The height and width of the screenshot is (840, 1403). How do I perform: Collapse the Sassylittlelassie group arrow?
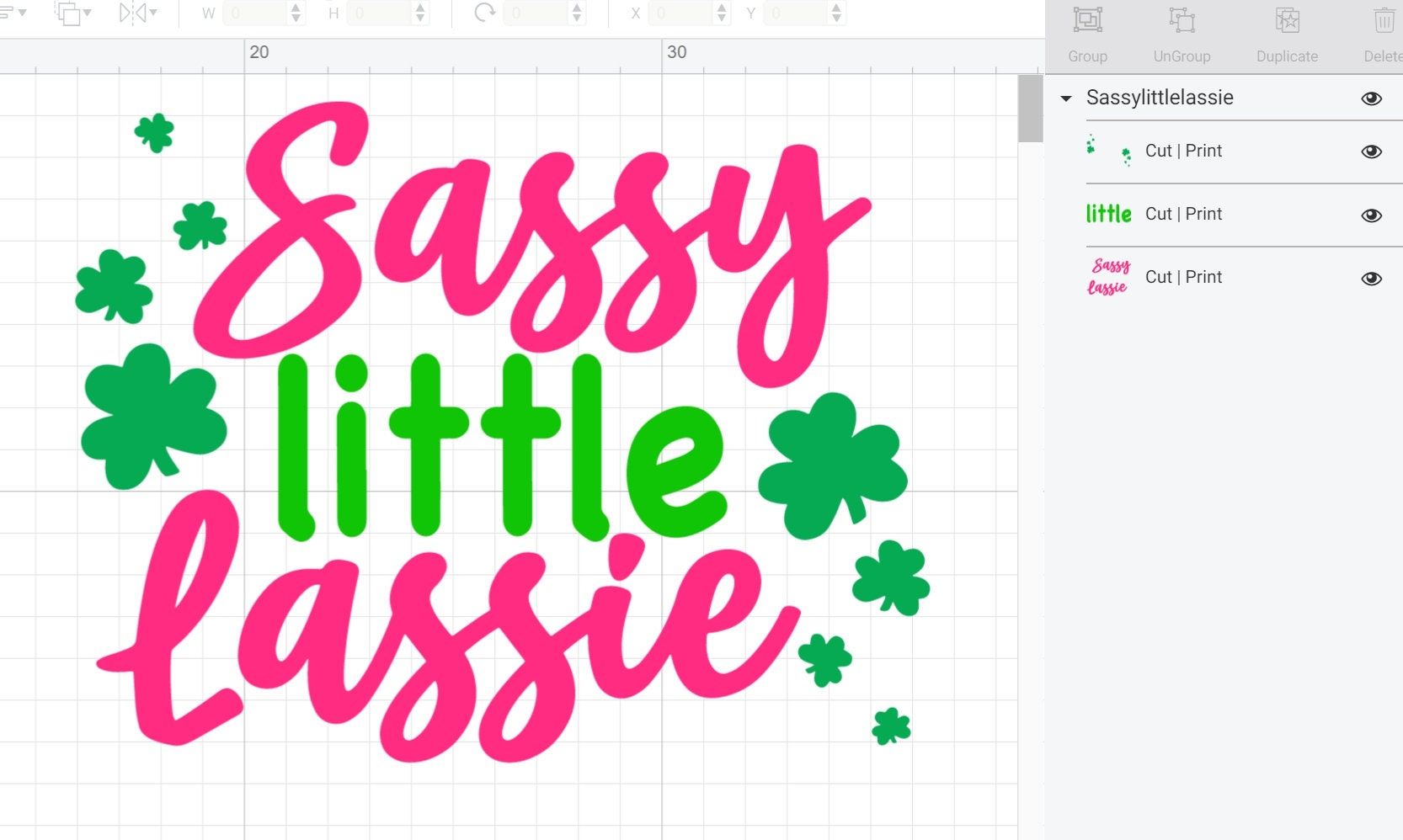1065,98
